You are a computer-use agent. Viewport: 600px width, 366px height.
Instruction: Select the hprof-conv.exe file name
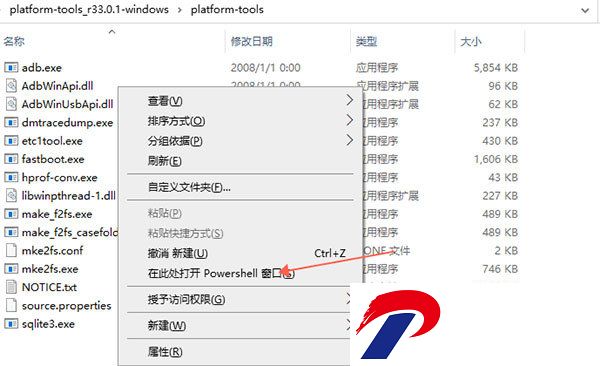(59, 177)
